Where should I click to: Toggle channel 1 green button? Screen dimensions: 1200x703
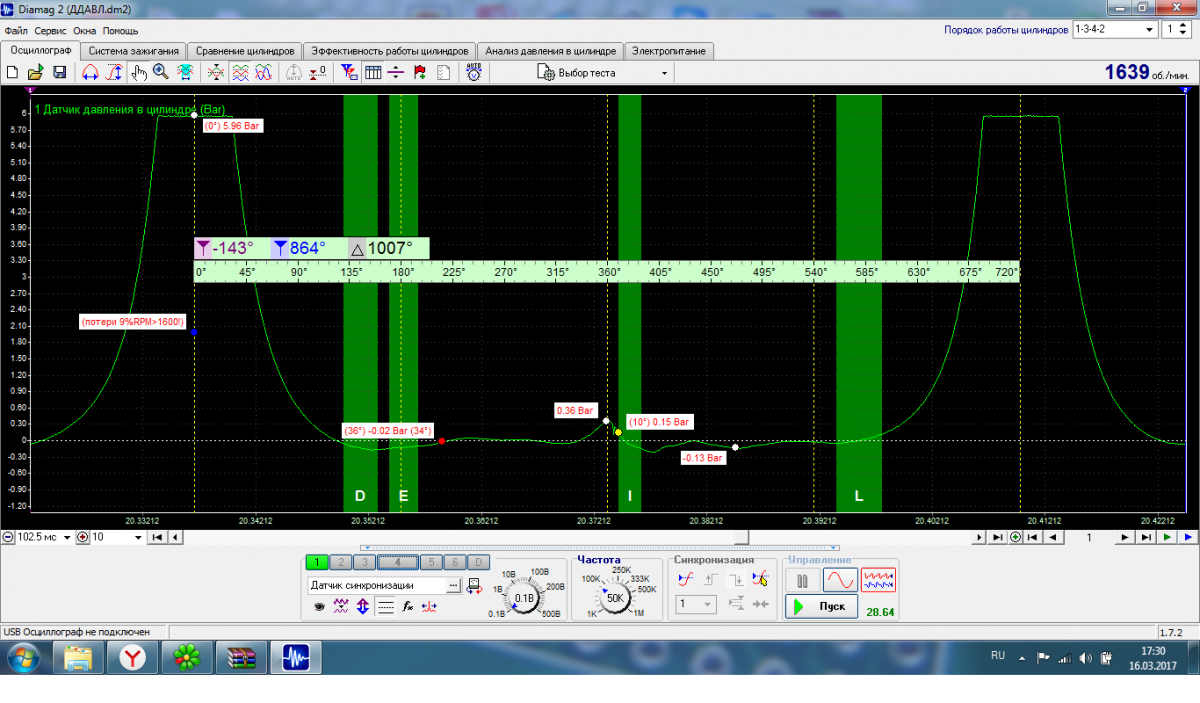pos(317,562)
